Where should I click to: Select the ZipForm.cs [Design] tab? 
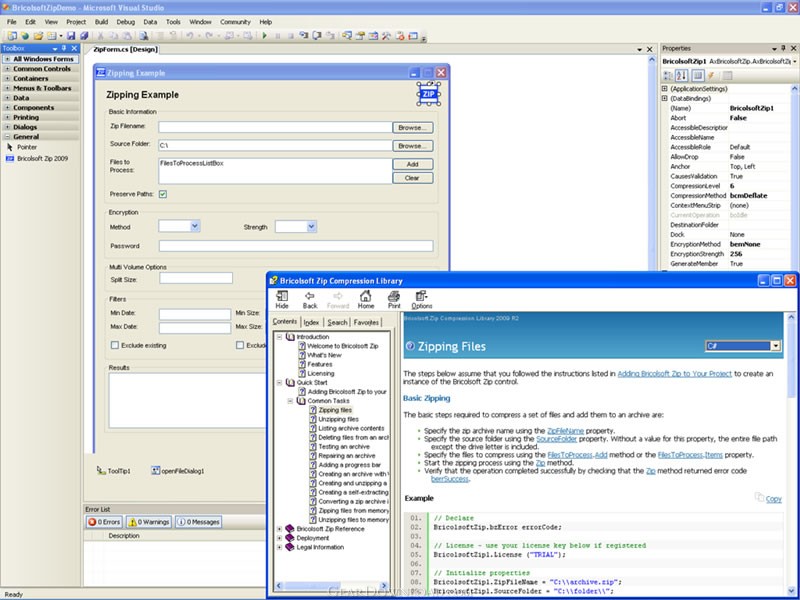point(126,49)
